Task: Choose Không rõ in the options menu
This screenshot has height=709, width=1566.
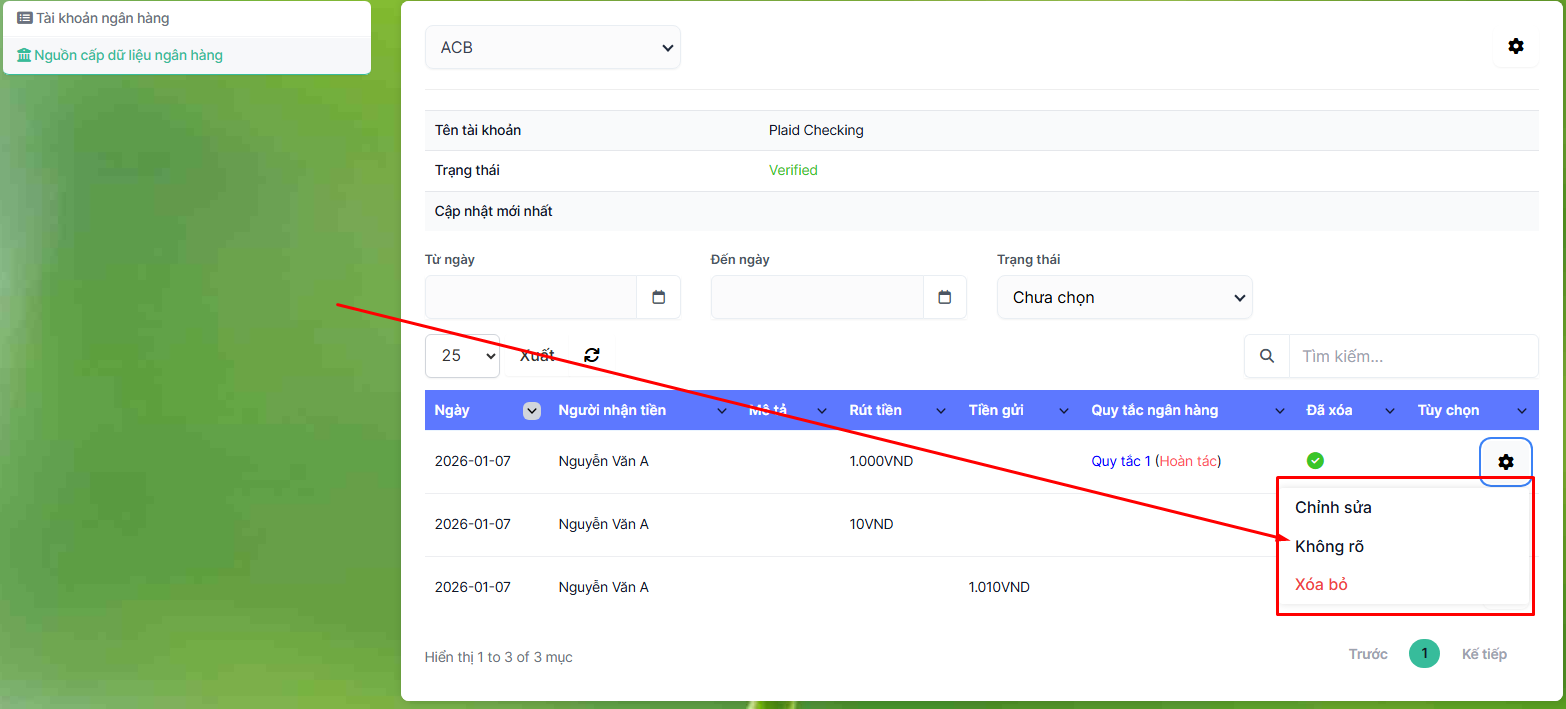Action: [1329, 546]
